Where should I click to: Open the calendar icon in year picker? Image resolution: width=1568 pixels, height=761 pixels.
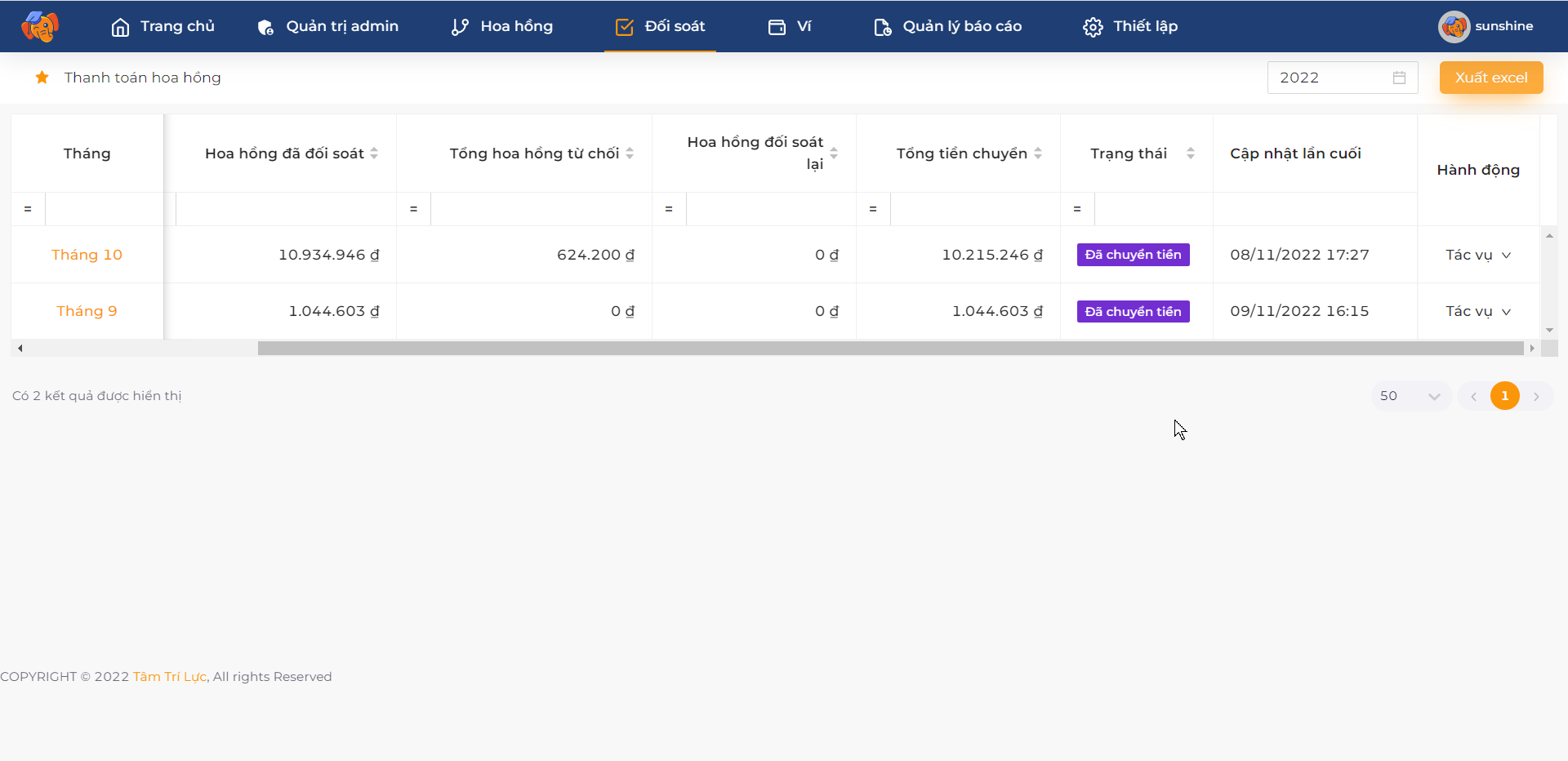[1399, 78]
